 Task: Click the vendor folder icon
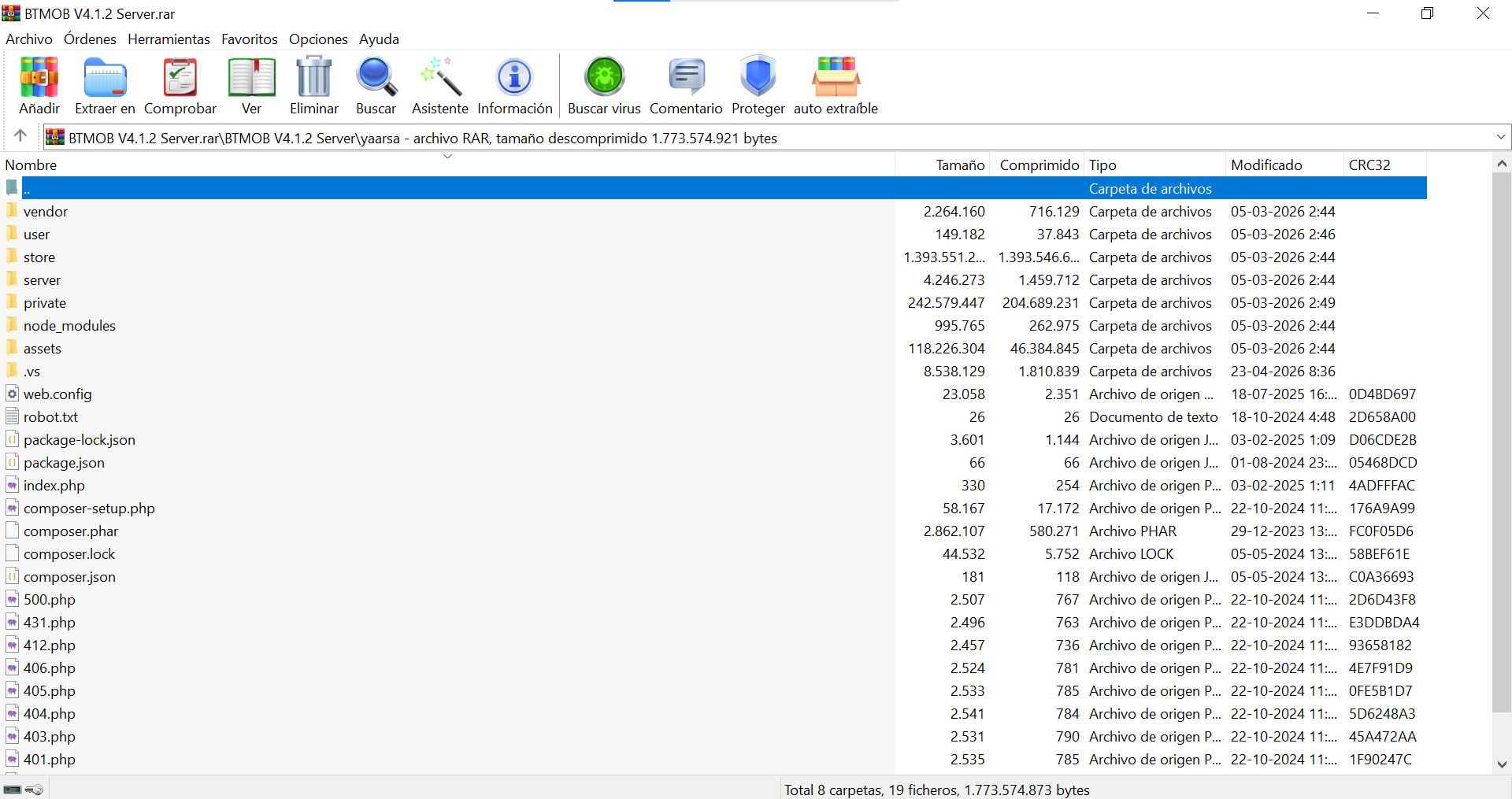(x=12, y=211)
